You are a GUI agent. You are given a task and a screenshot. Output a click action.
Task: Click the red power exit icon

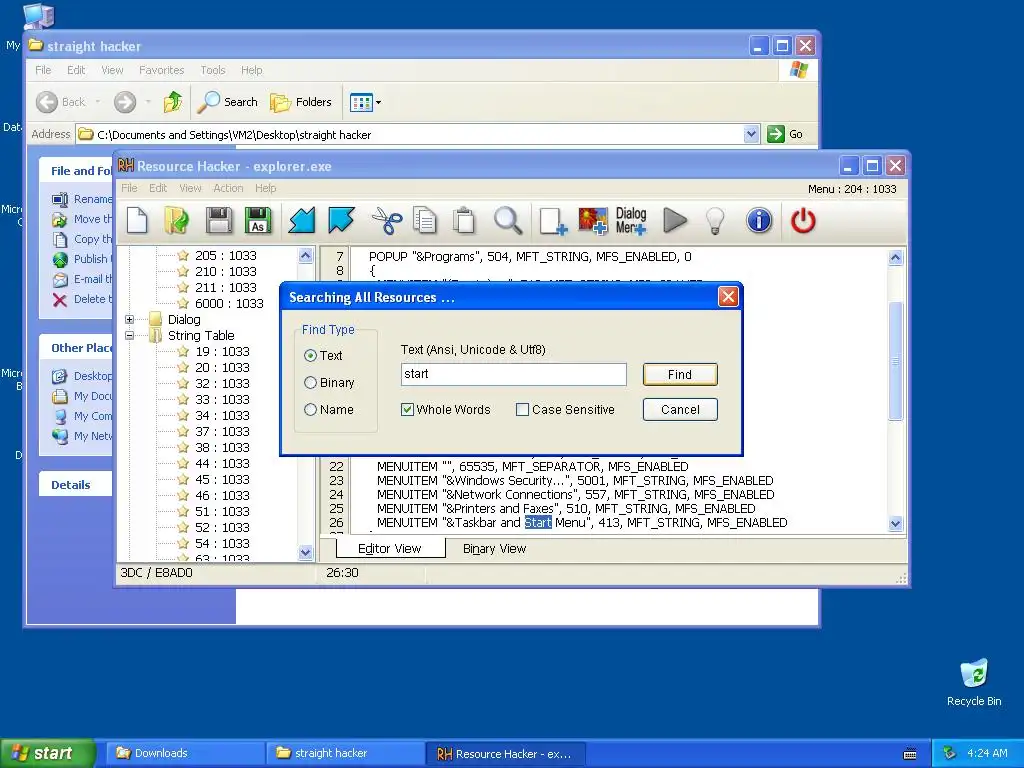(x=803, y=220)
